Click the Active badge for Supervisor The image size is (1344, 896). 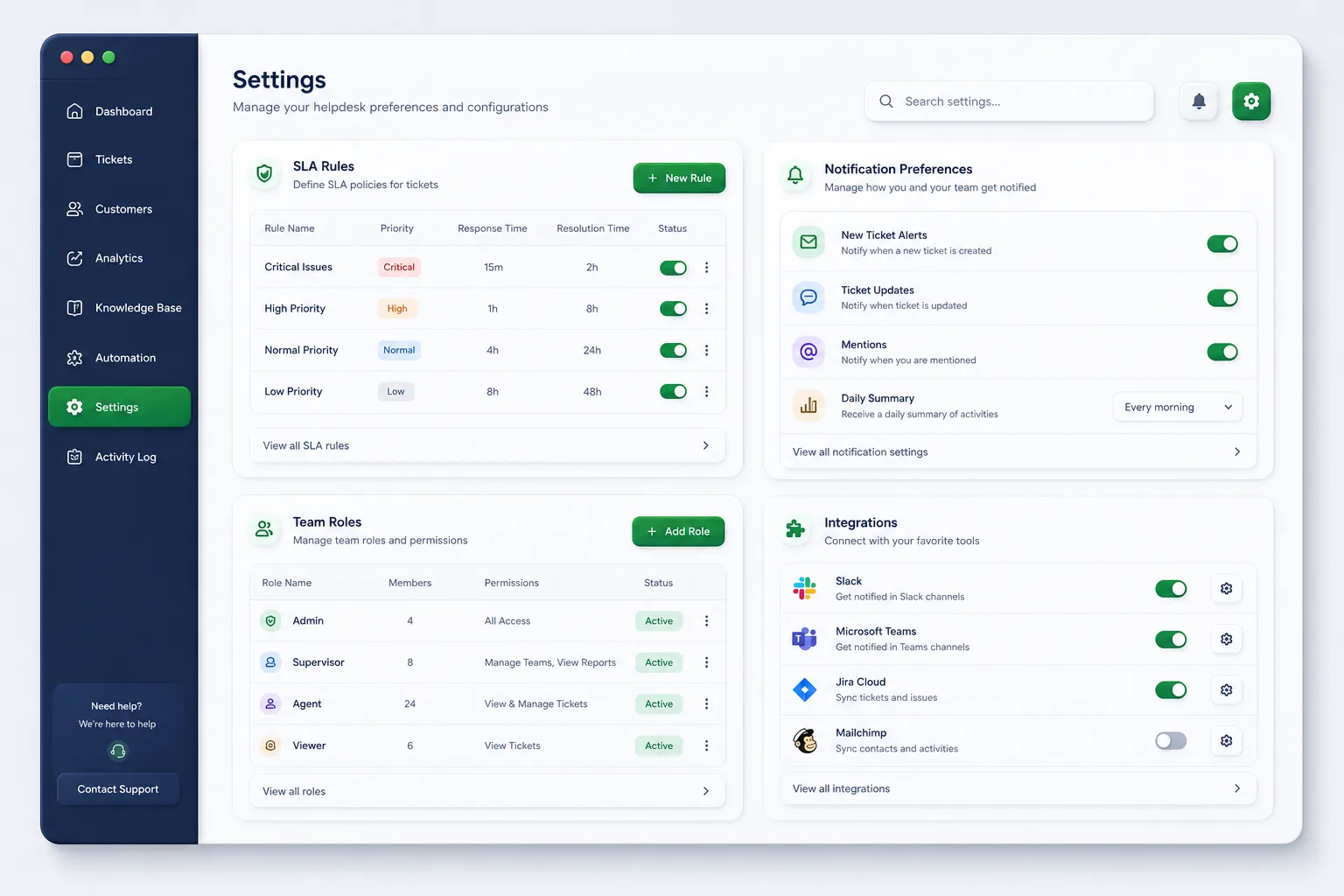(x=659, y=662)
